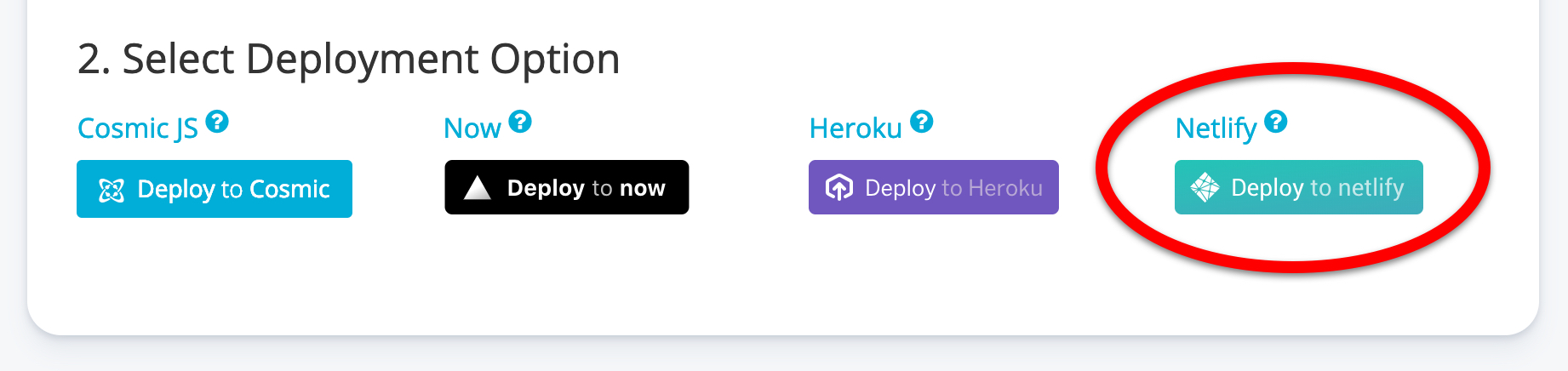Open the help icon beside Netlify
This screenshot has width=1568, height=371.
(x=1275, y=122)
